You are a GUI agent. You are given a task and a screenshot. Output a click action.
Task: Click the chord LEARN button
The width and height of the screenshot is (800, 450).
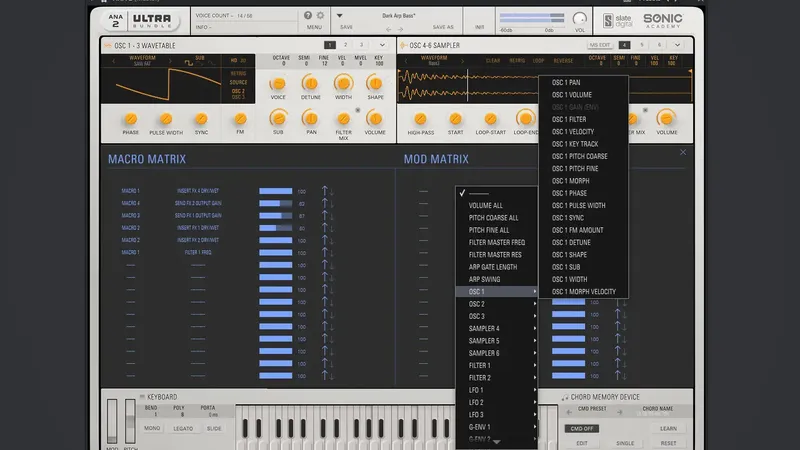[x=668, y=429]
